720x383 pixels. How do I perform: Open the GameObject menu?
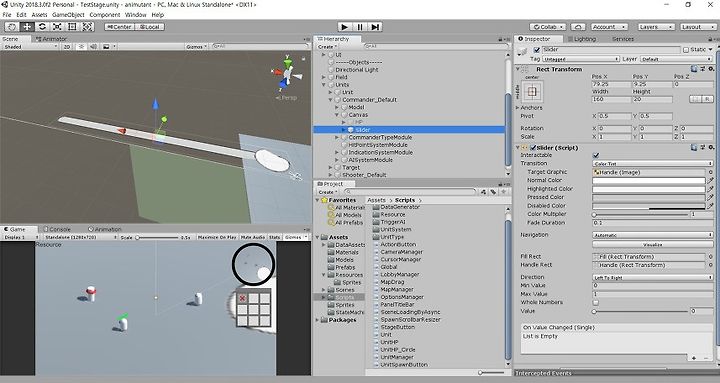pyautogui.click(x=68, y=15)
